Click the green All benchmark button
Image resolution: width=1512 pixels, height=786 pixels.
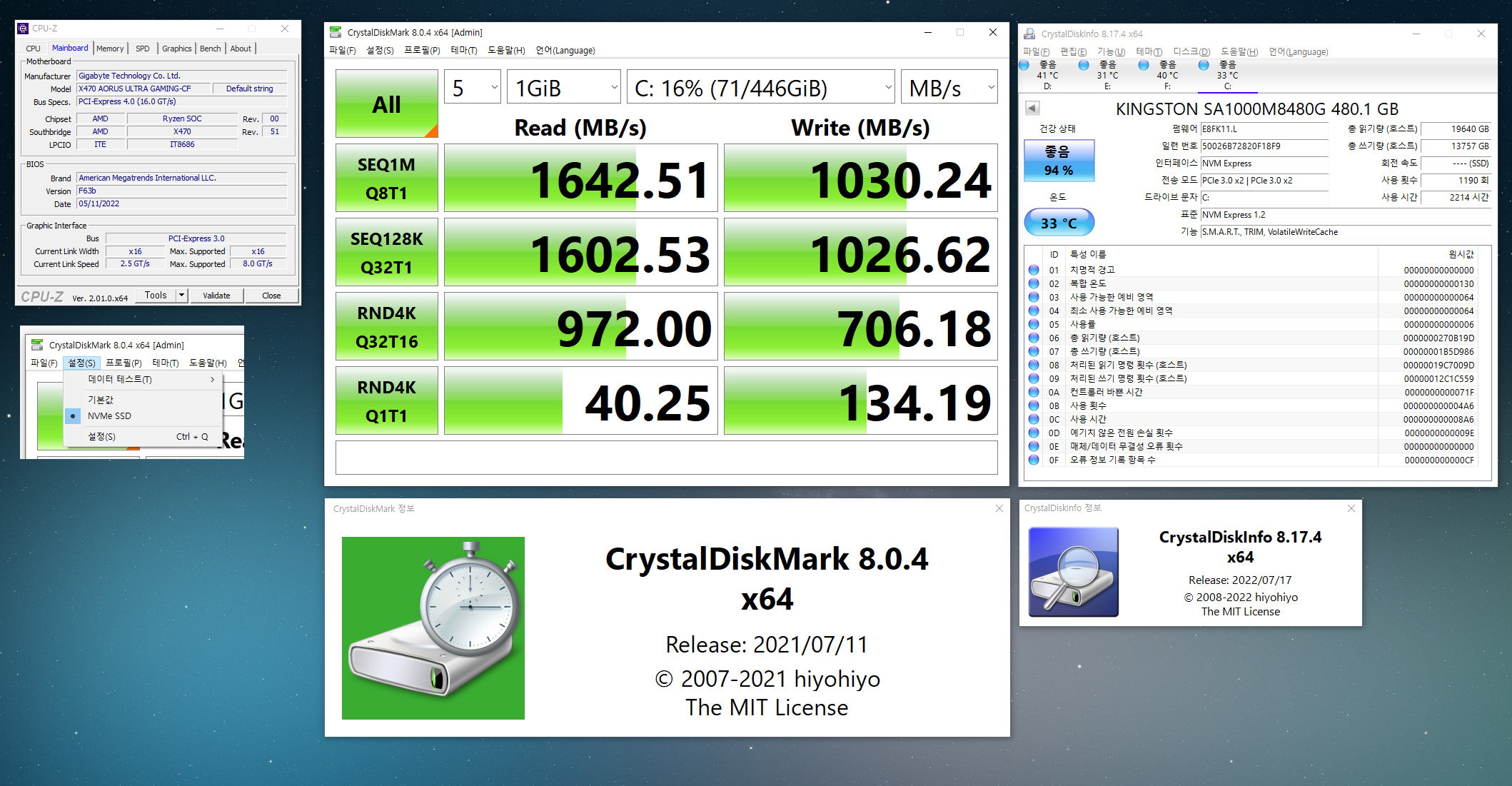[387, 104]
